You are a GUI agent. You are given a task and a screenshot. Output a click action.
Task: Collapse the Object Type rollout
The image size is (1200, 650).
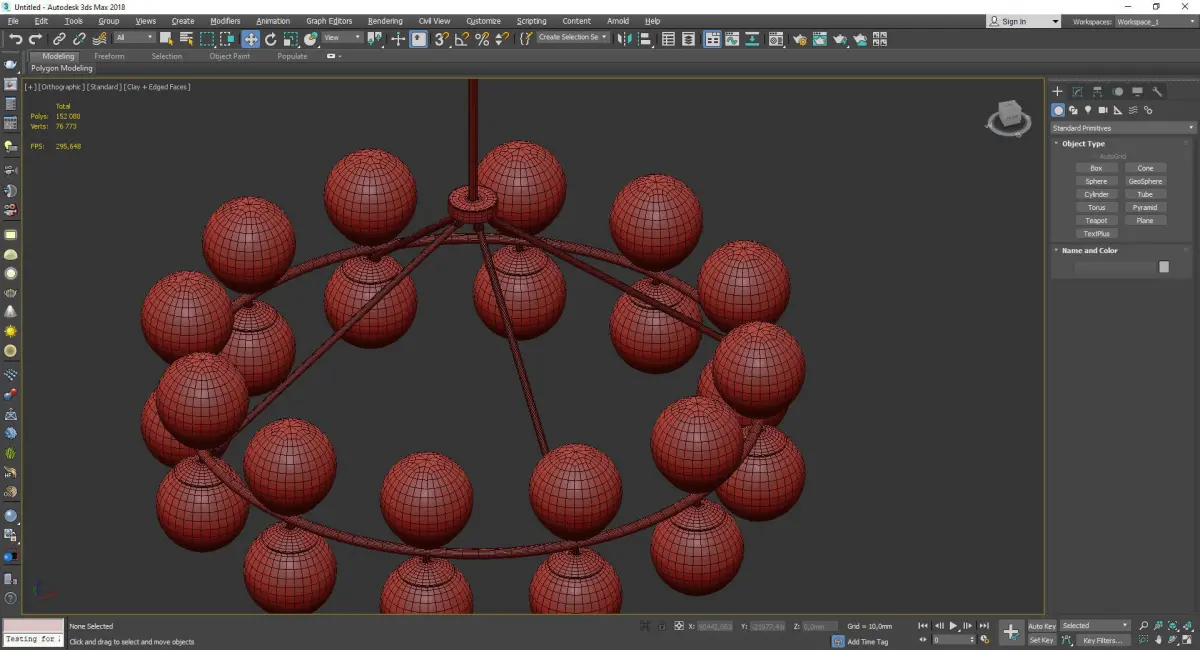click(x=1084, y=144)
